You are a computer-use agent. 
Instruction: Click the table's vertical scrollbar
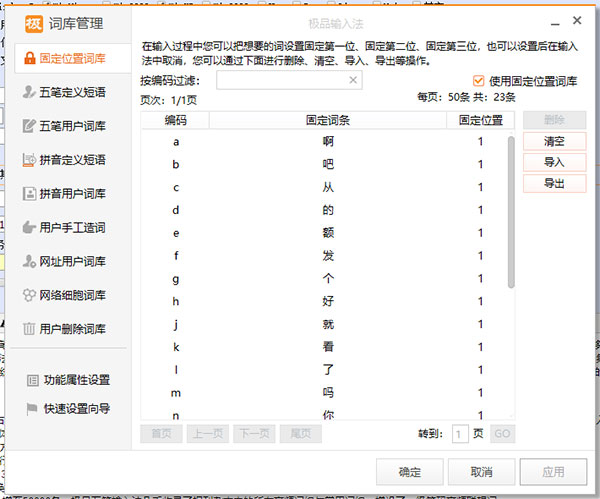point(512,210)
